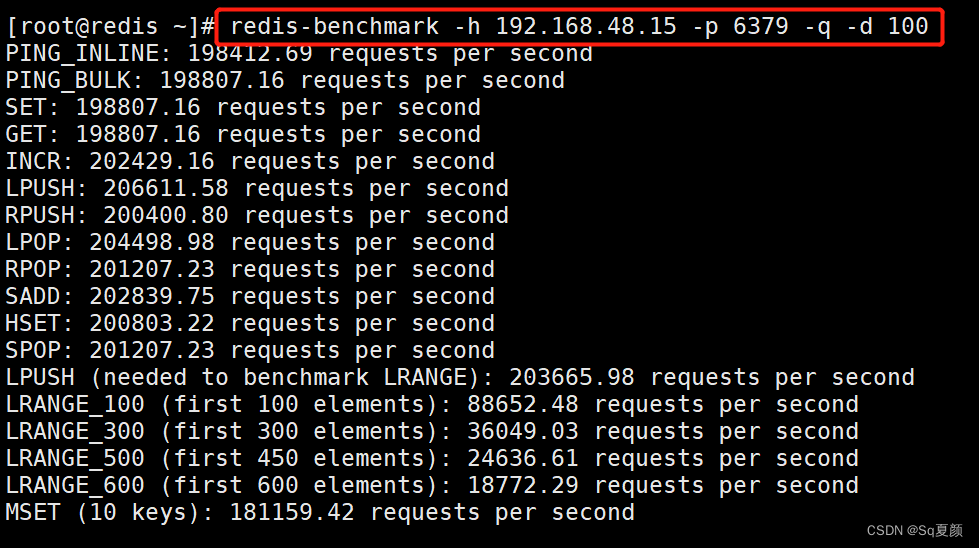Select the LRANGE_300 result line
The width and height of the screenshot is (979, 548).
tap(432, 431)
